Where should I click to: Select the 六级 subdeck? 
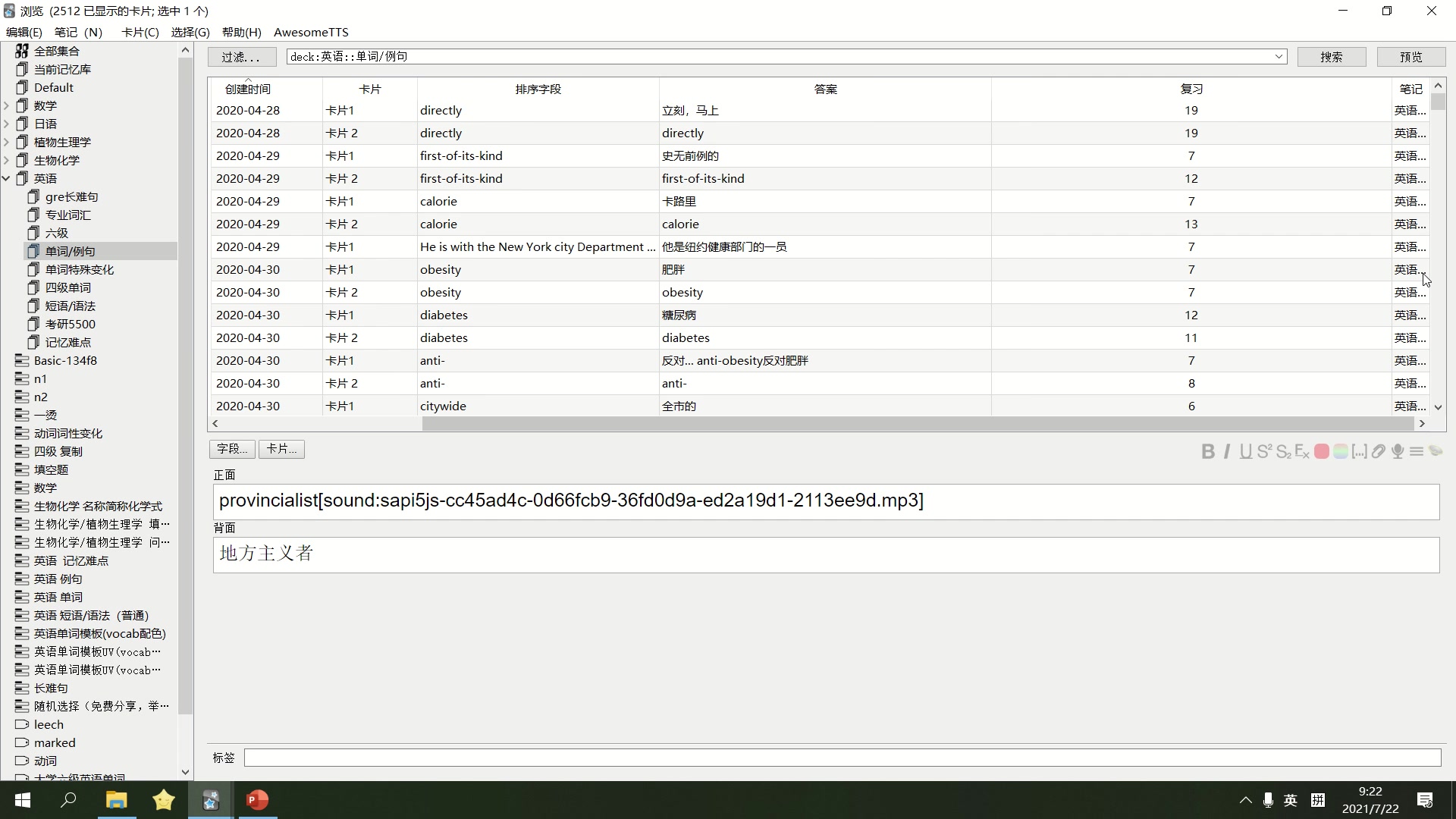pos(56,233)
